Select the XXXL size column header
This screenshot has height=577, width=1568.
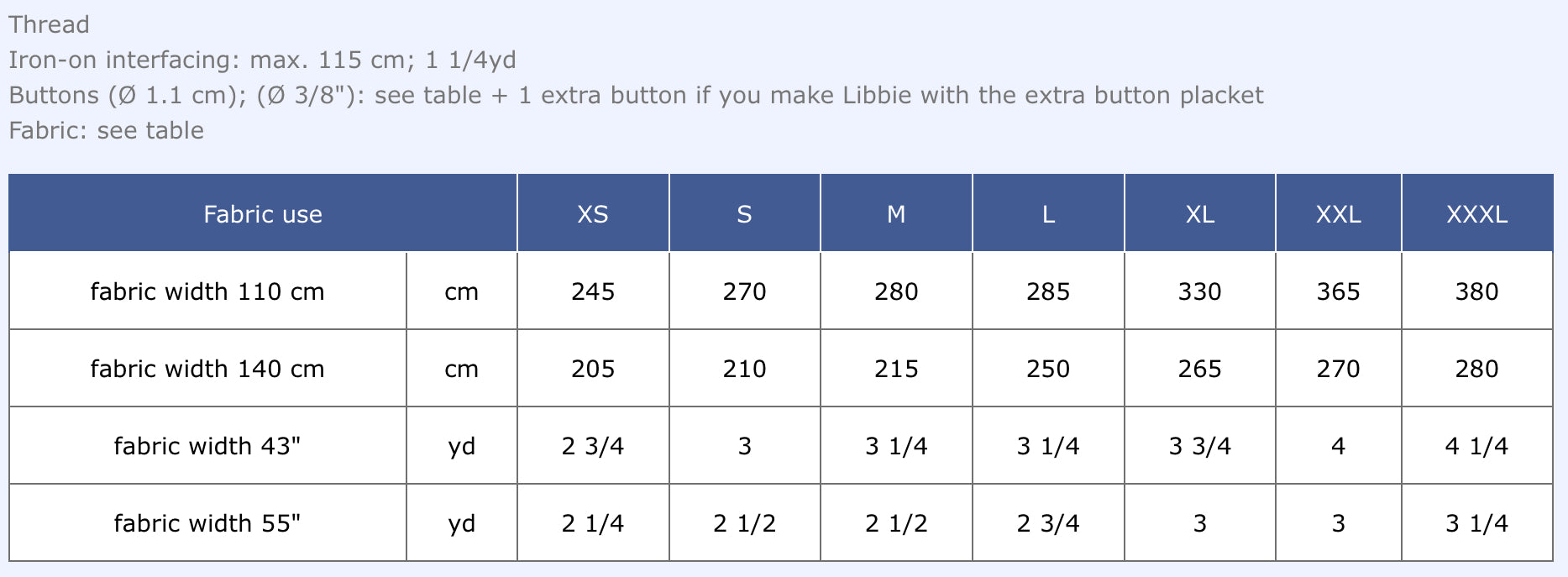click(x=1476, y=214)
